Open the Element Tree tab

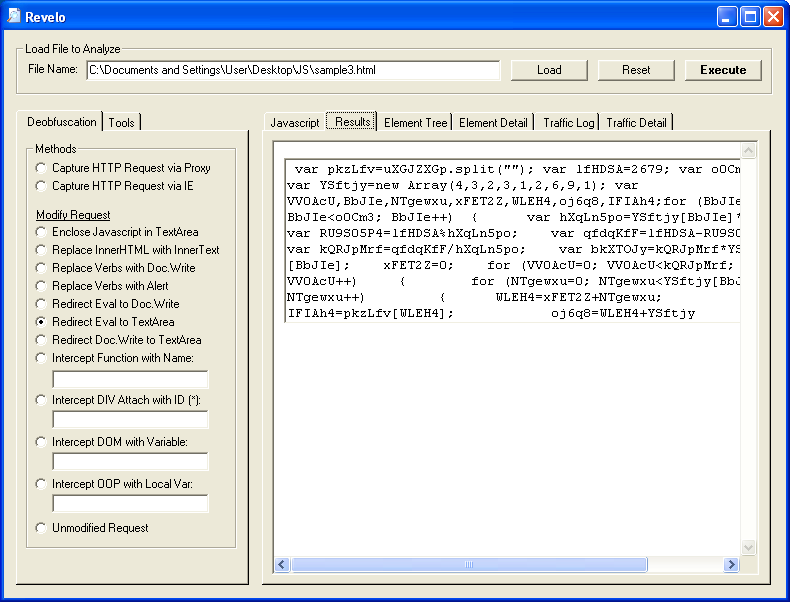click(415, 122)
